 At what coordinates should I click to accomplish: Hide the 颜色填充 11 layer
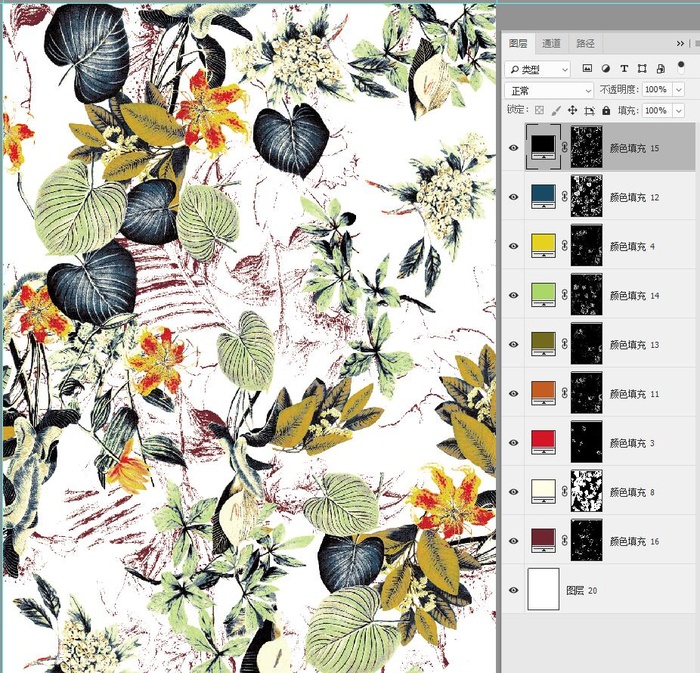tap(514, 393)
